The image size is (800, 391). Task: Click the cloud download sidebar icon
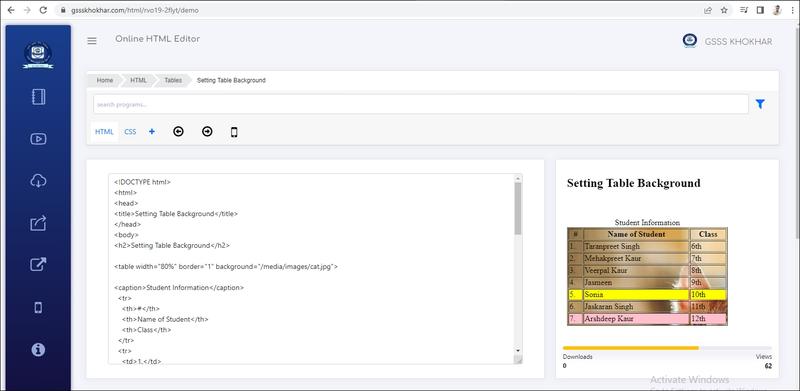(x=38, y=181)
